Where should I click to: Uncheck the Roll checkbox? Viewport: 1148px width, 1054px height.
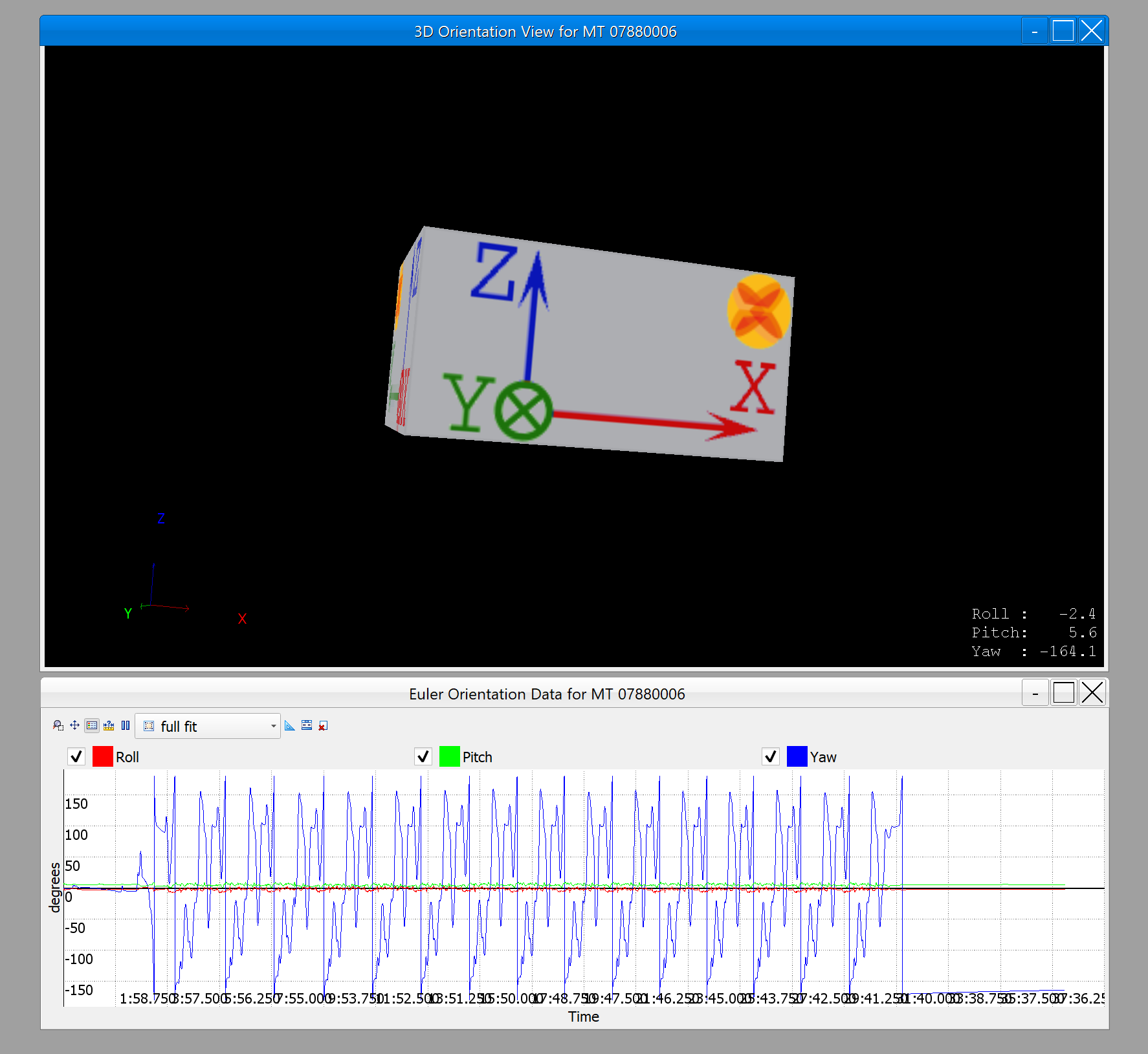[76, 756]
